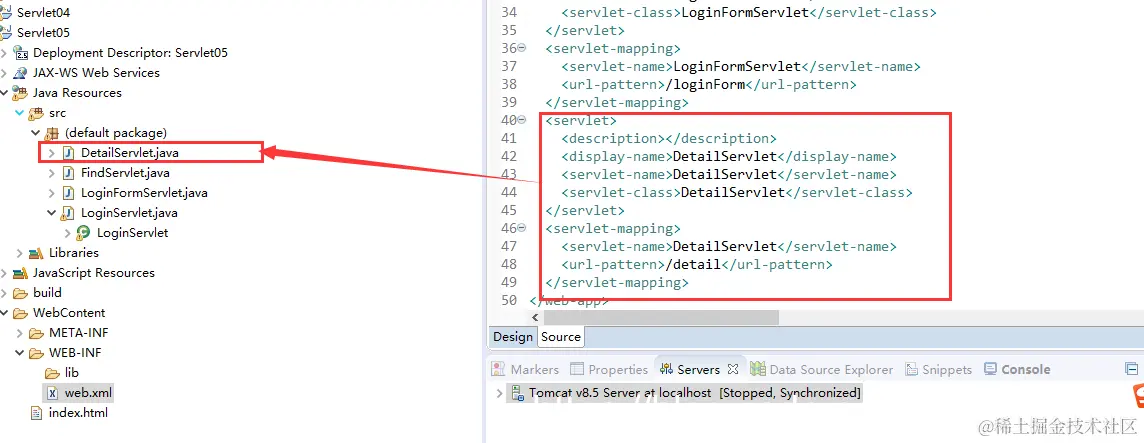Click the src source folder icon

click(36, 113)
